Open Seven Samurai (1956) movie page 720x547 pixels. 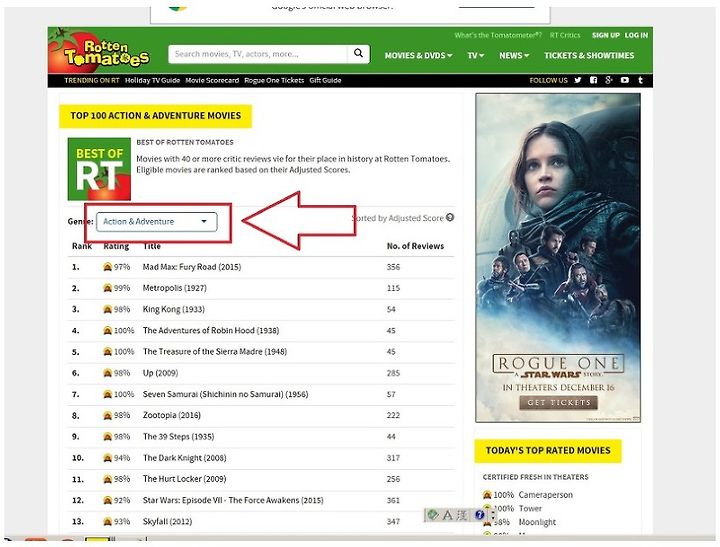225,394
